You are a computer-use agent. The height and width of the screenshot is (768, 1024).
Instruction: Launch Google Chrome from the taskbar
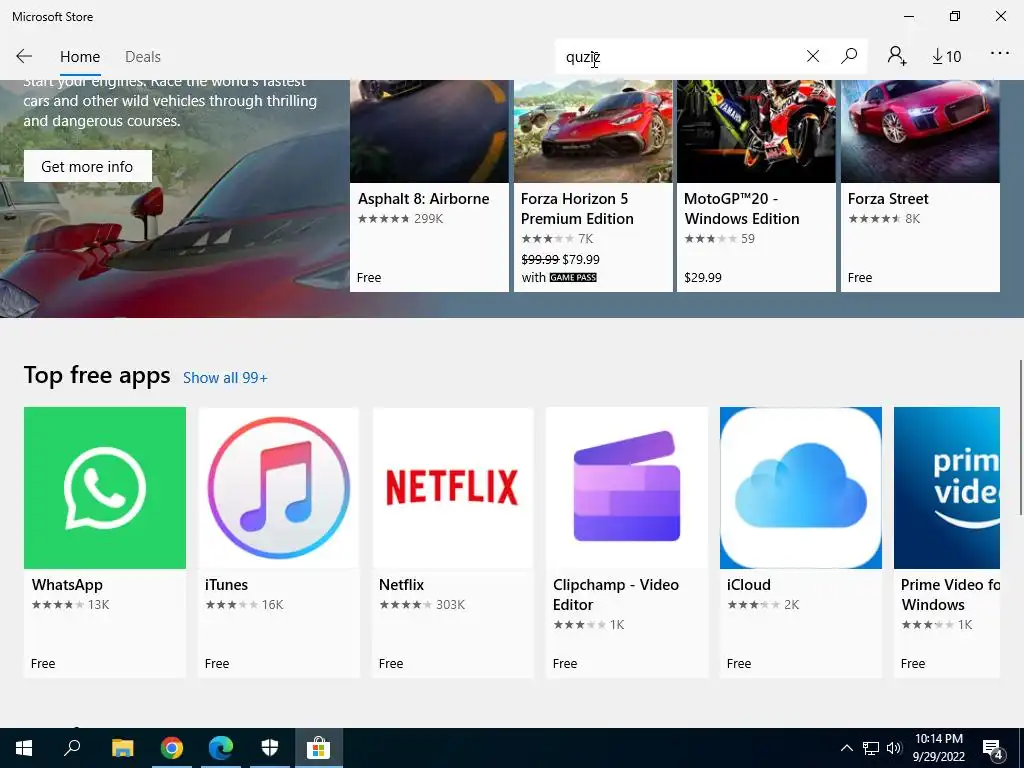tap(172, 748)
